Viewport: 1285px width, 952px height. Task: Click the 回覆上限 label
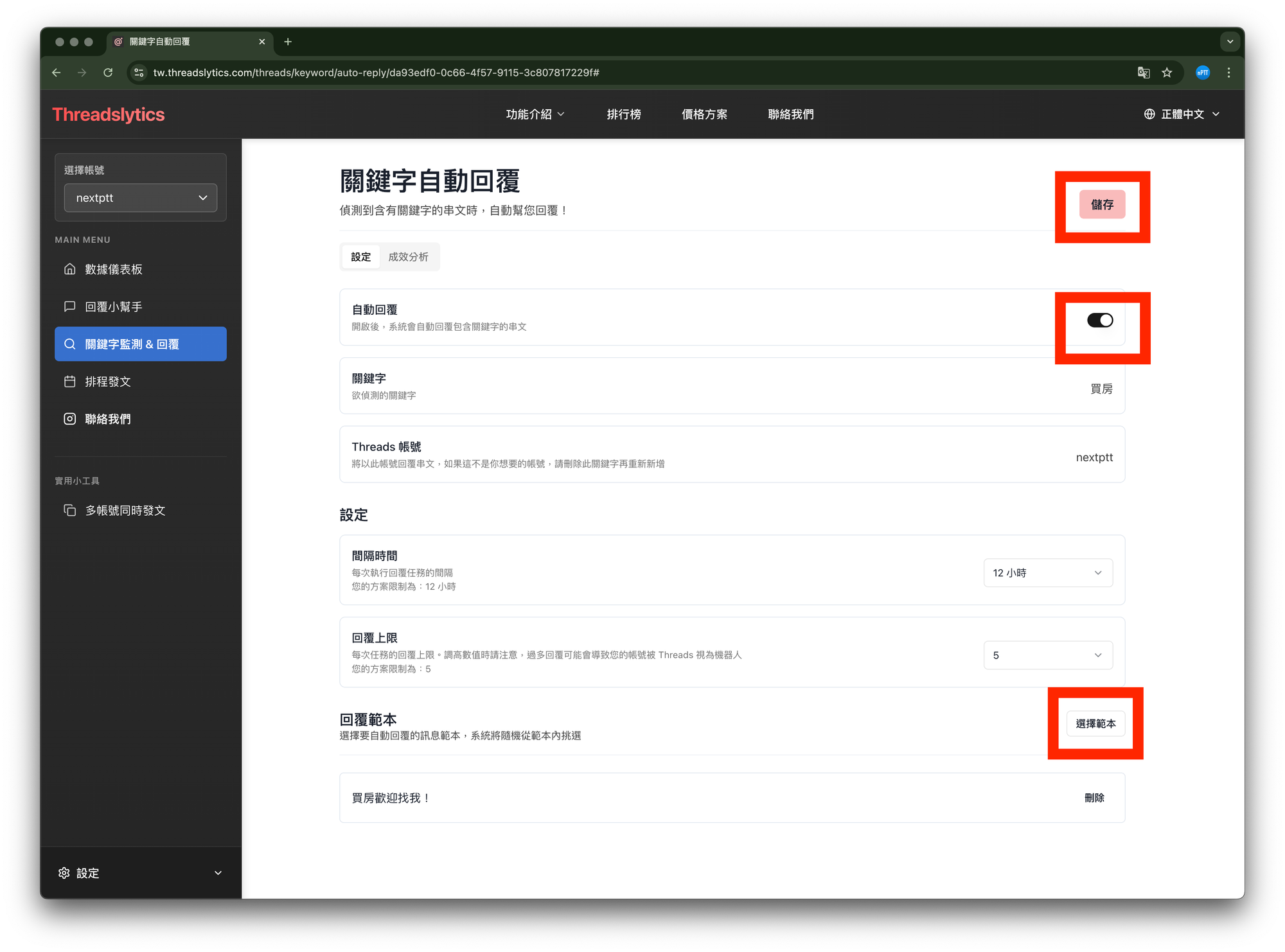click(x=375, y=638)
